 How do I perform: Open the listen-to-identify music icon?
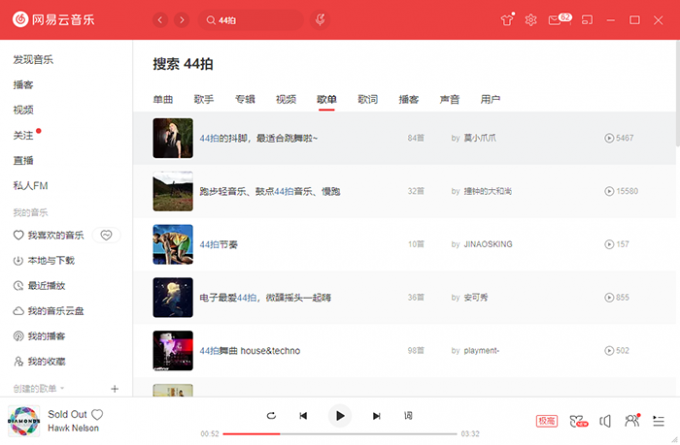(x=320, y=20)
